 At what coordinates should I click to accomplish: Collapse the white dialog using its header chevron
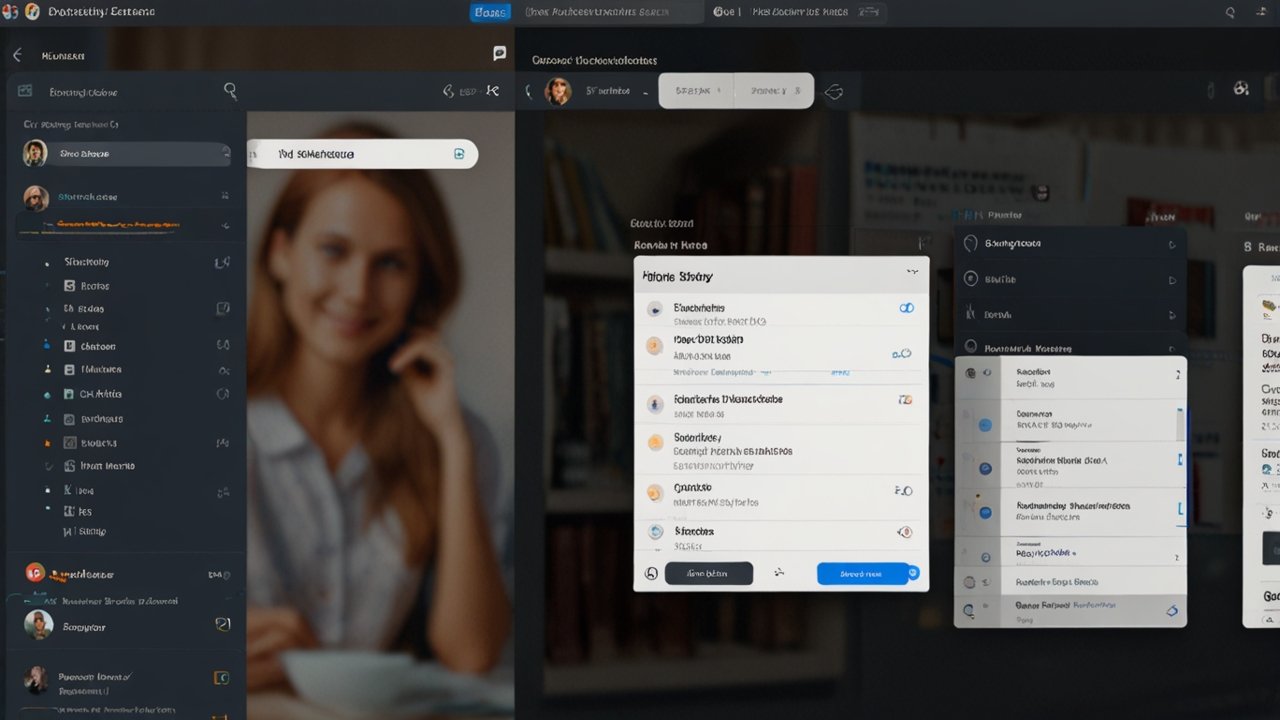911,271
